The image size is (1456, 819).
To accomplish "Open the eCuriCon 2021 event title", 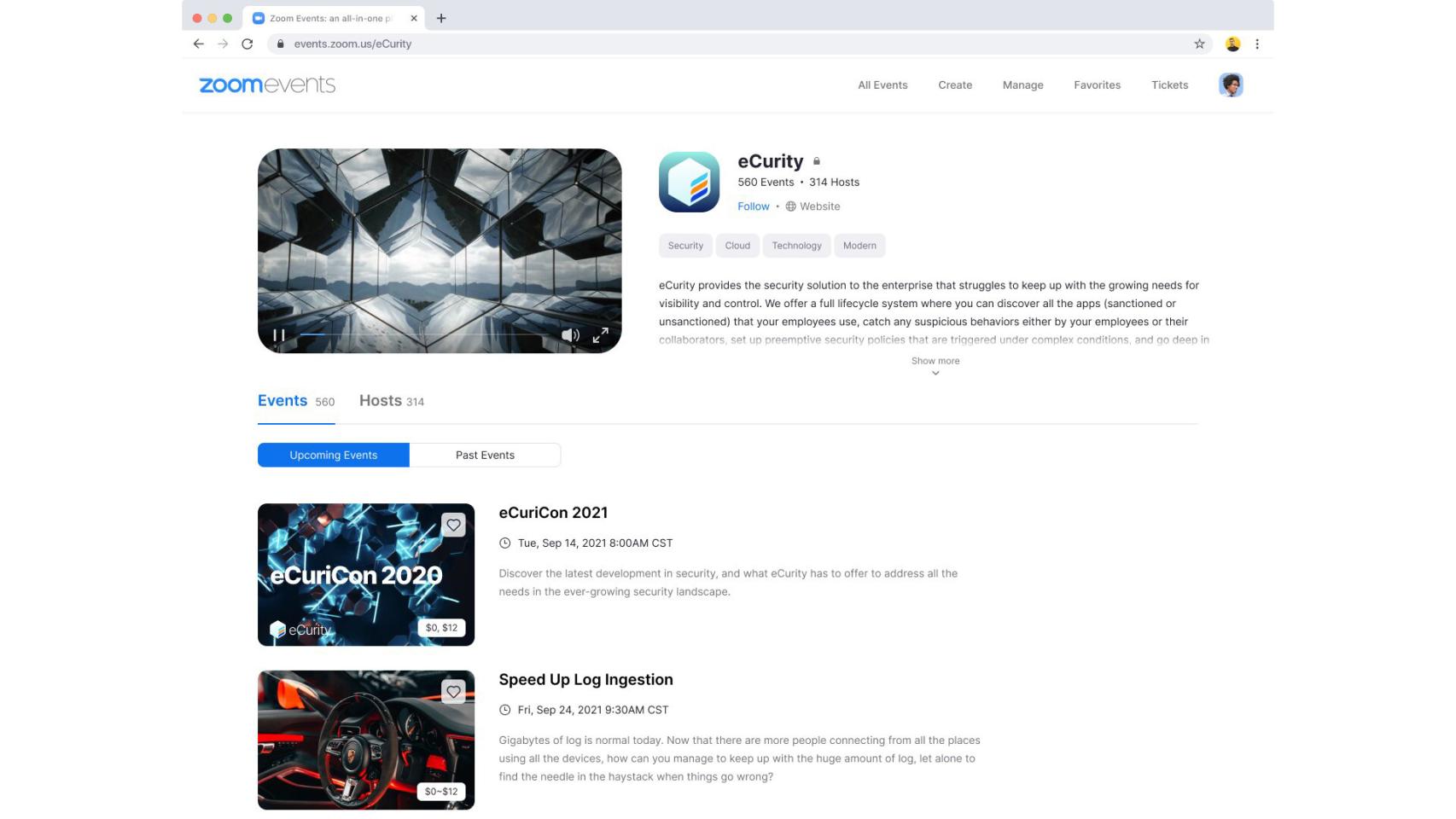I will [x=553, y=513].
